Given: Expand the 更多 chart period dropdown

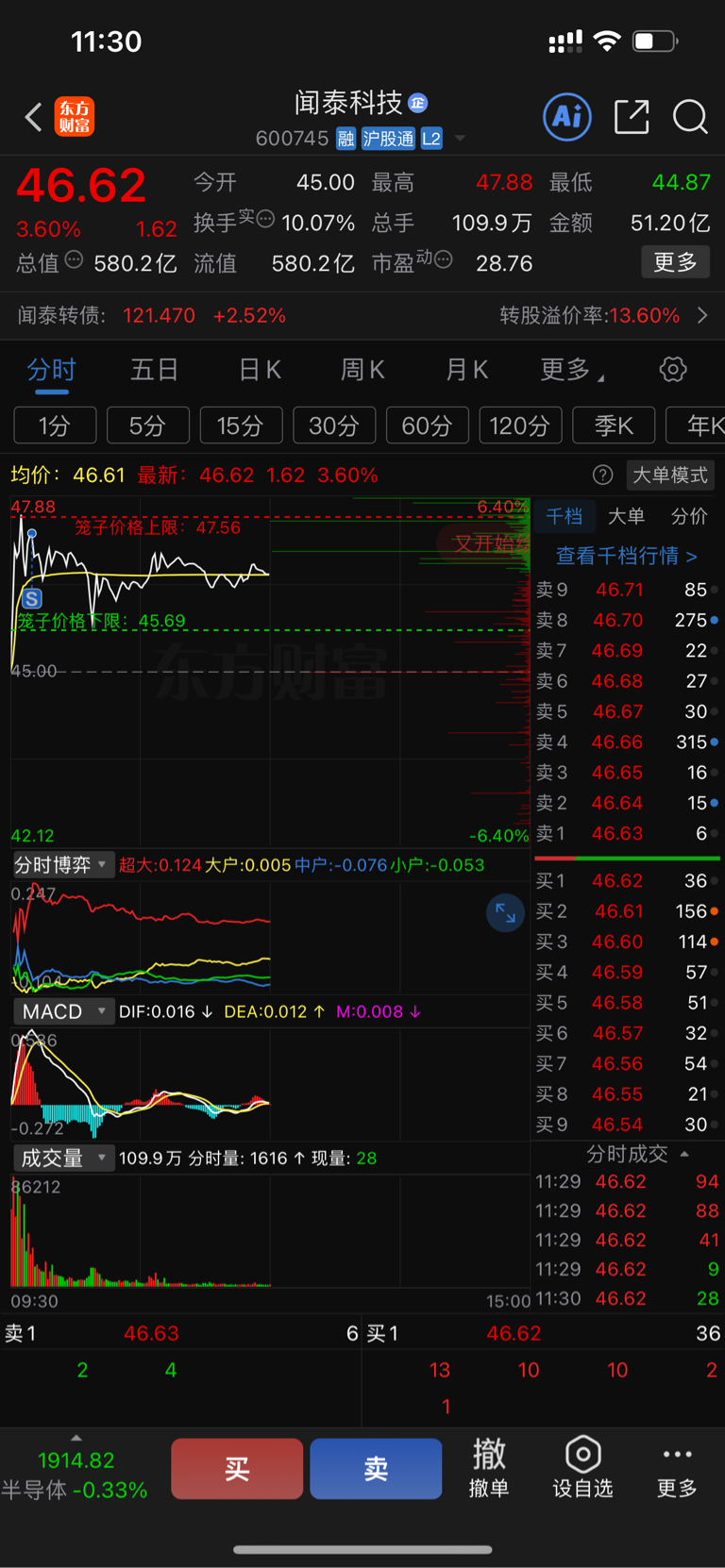Looking at the screenshot, I should tap(572, 370).
